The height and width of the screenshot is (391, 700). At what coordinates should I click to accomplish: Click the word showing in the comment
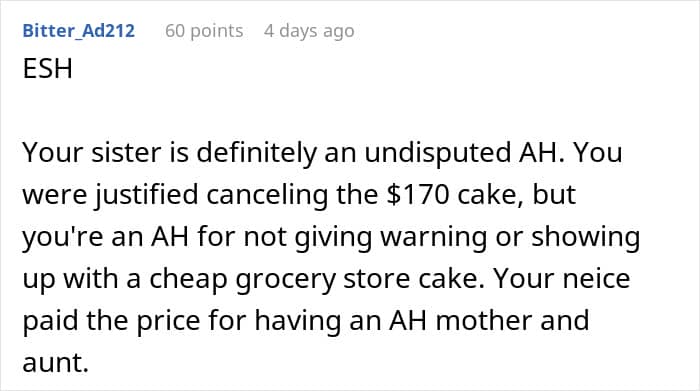[586, 237]
